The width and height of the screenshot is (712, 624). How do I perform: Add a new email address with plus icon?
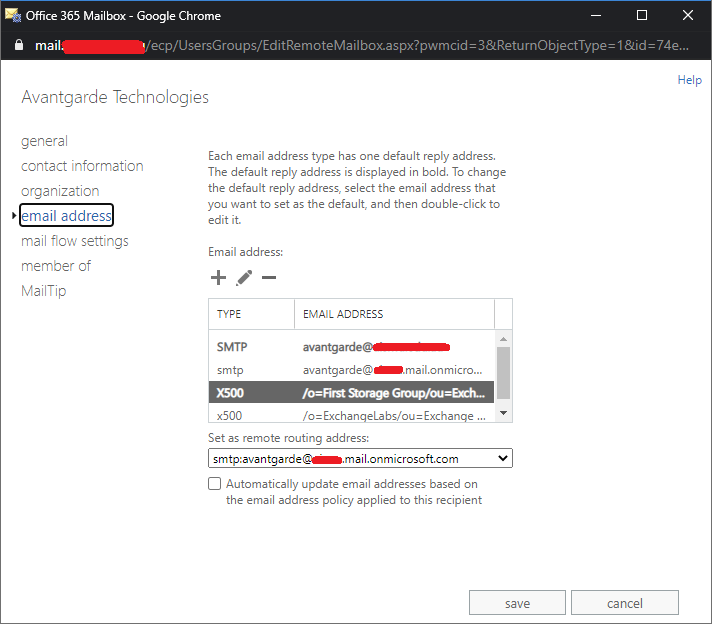coord(218,277)
